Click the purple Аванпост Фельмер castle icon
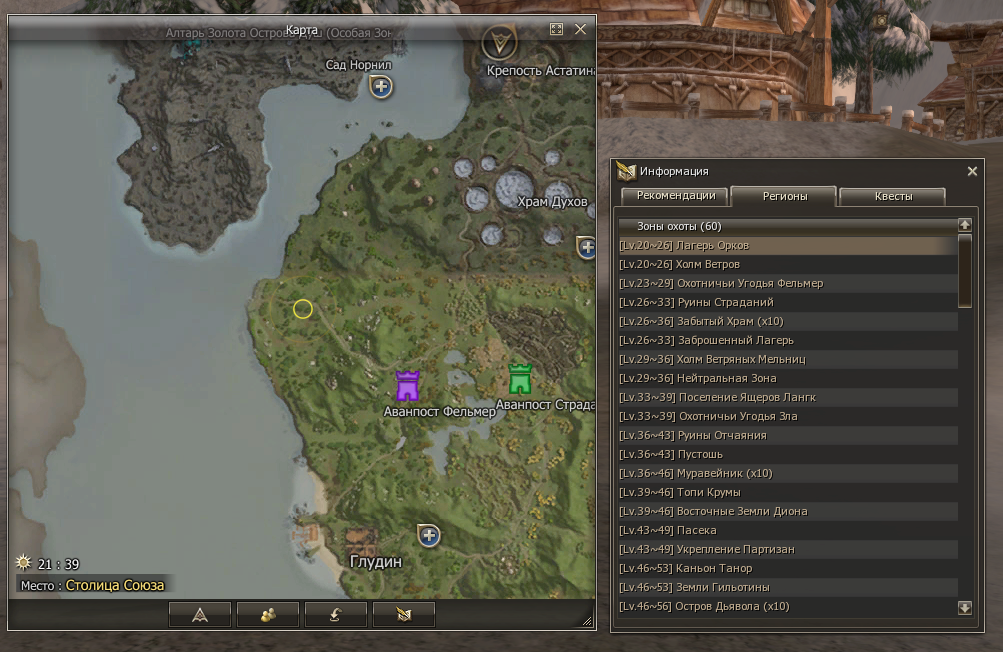 406,385
